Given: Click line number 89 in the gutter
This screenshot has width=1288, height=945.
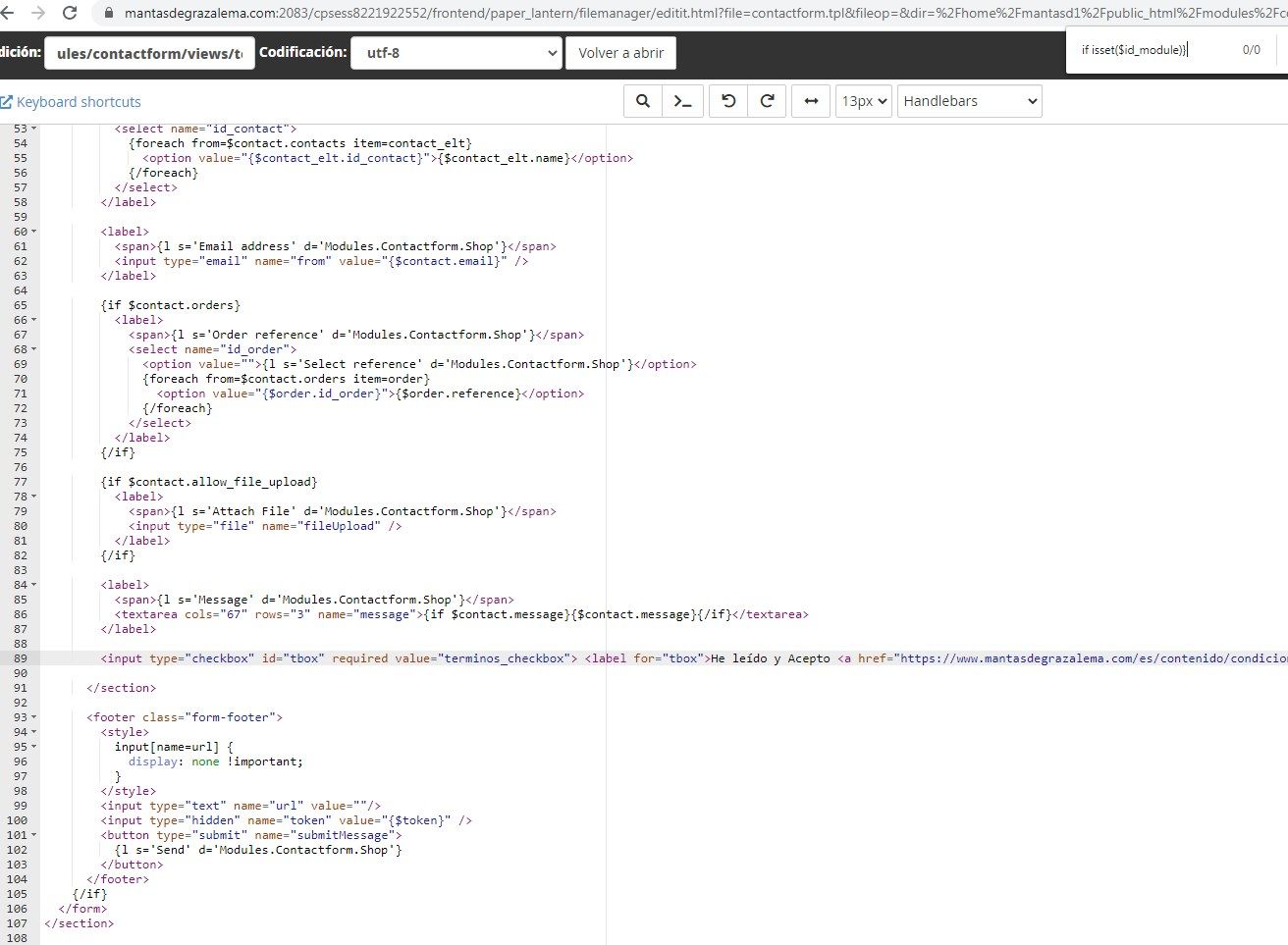Looking at the screenshot, I should pos(21,658).
